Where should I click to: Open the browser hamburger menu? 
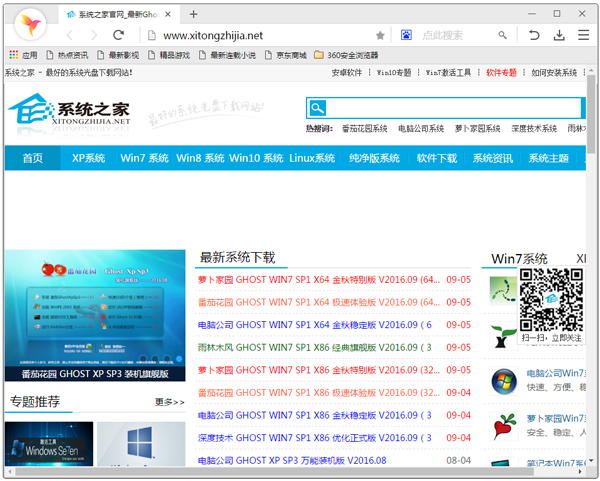(x=583, y=35)
